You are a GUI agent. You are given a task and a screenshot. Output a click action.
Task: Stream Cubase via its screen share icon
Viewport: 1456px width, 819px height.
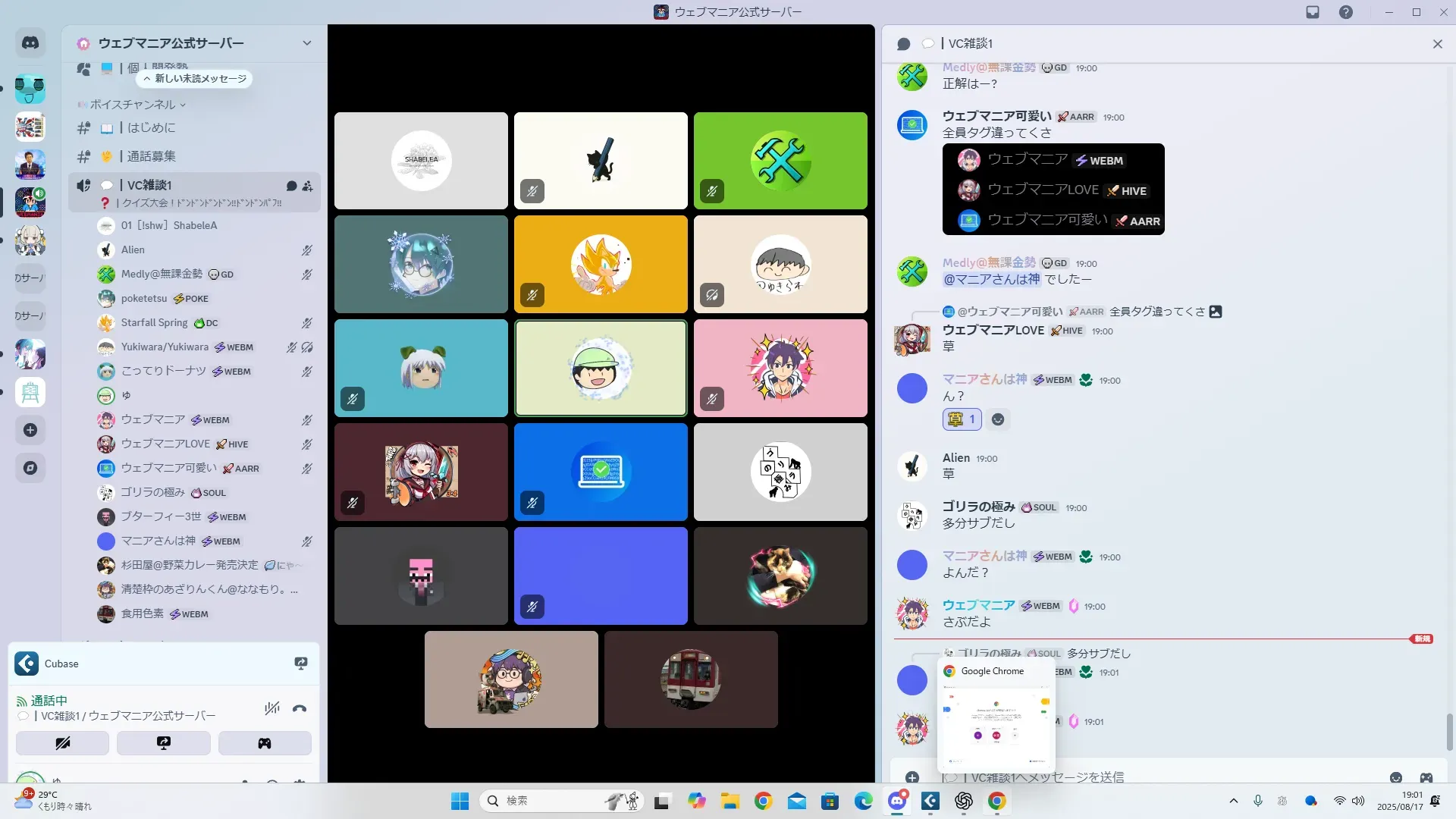pos(300,664)
